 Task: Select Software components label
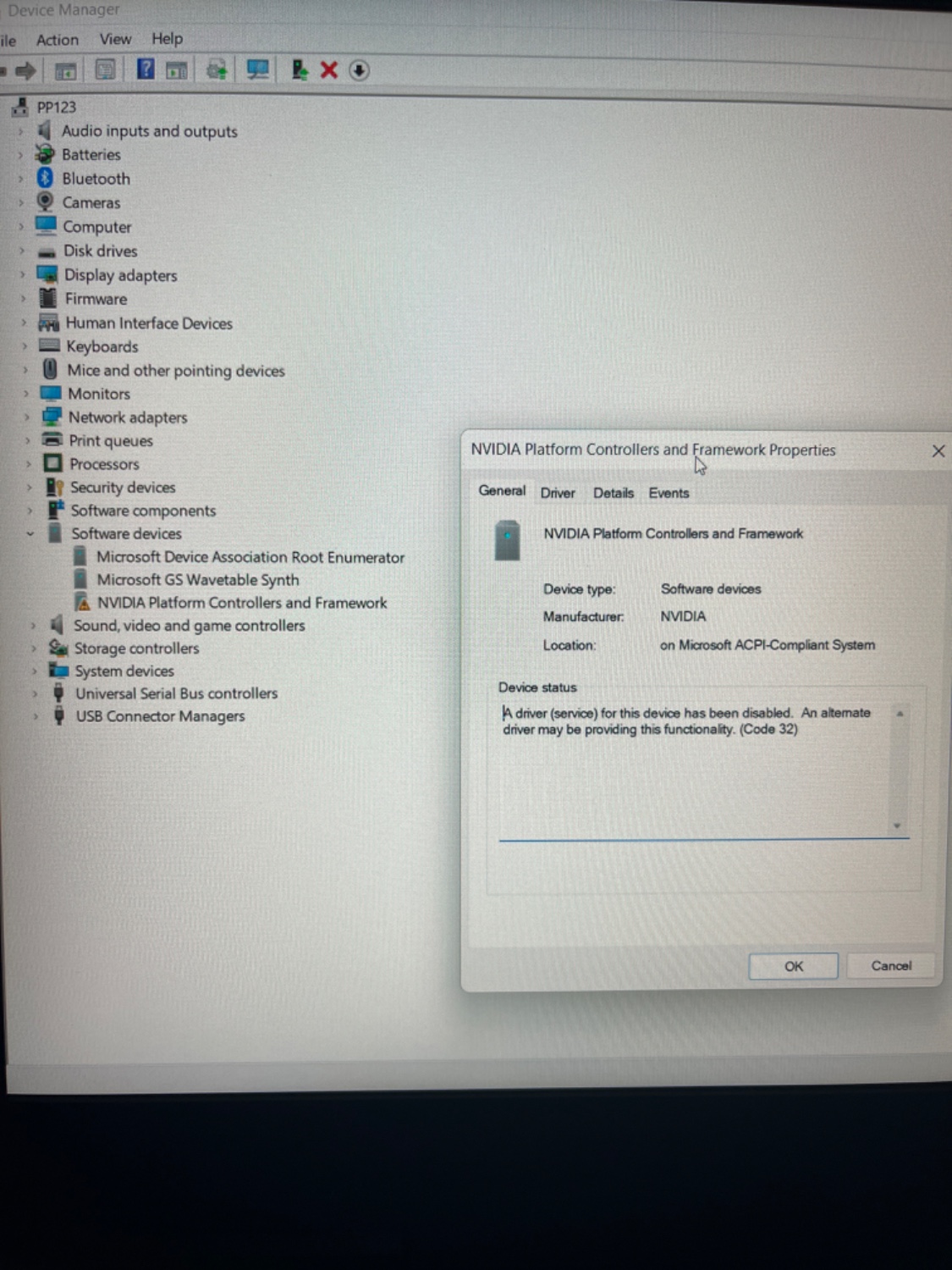coord(143,511)
